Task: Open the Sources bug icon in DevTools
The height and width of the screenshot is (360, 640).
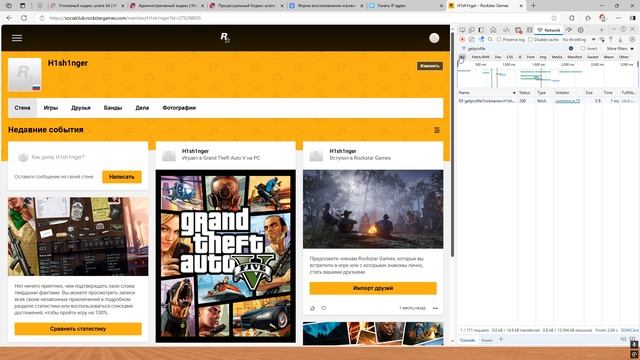Action: coord(529,30)
